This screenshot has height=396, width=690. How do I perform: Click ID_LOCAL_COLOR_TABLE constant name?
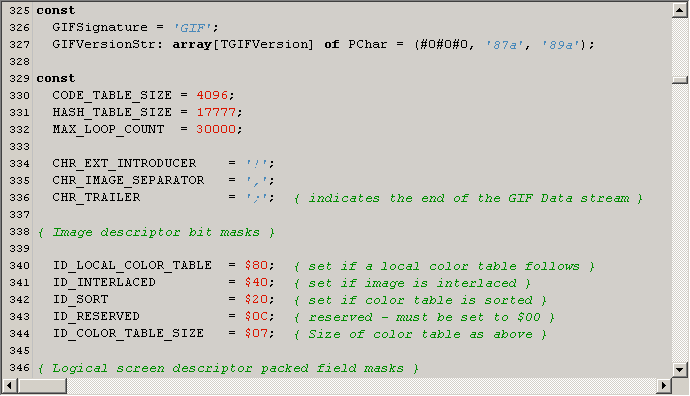coord(132,266)
